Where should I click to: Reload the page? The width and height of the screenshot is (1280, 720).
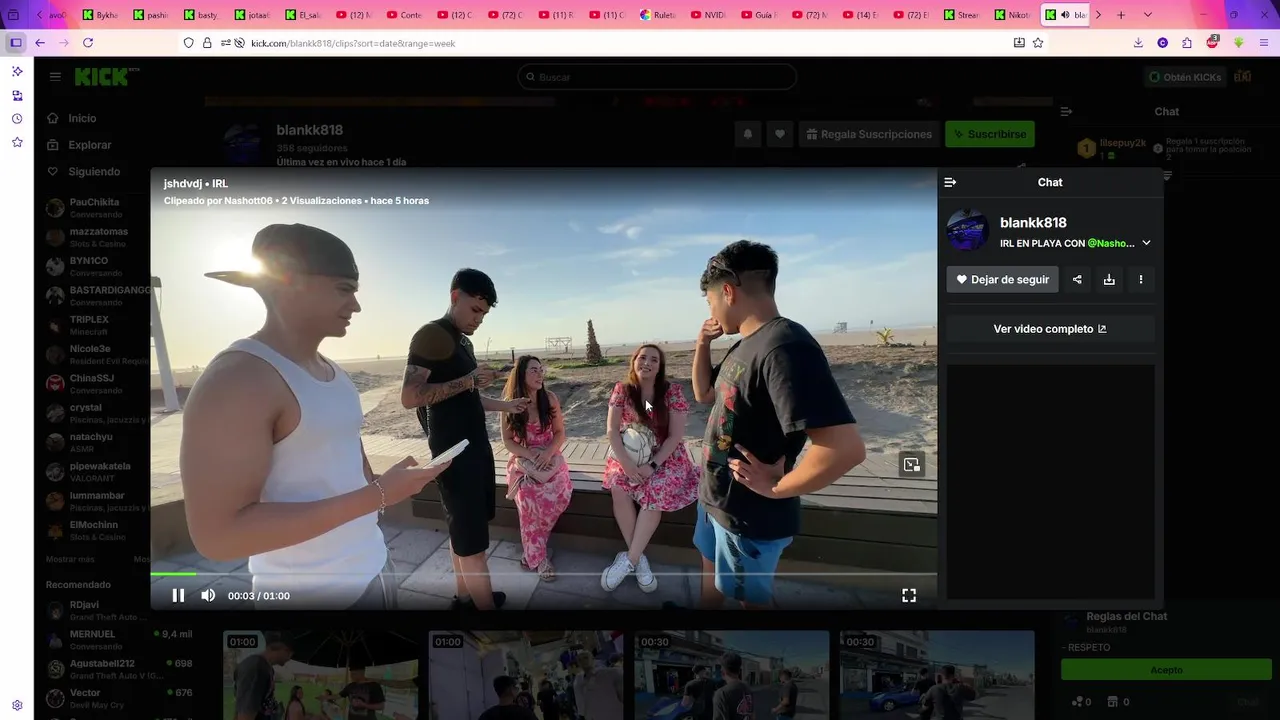point(88,43)
